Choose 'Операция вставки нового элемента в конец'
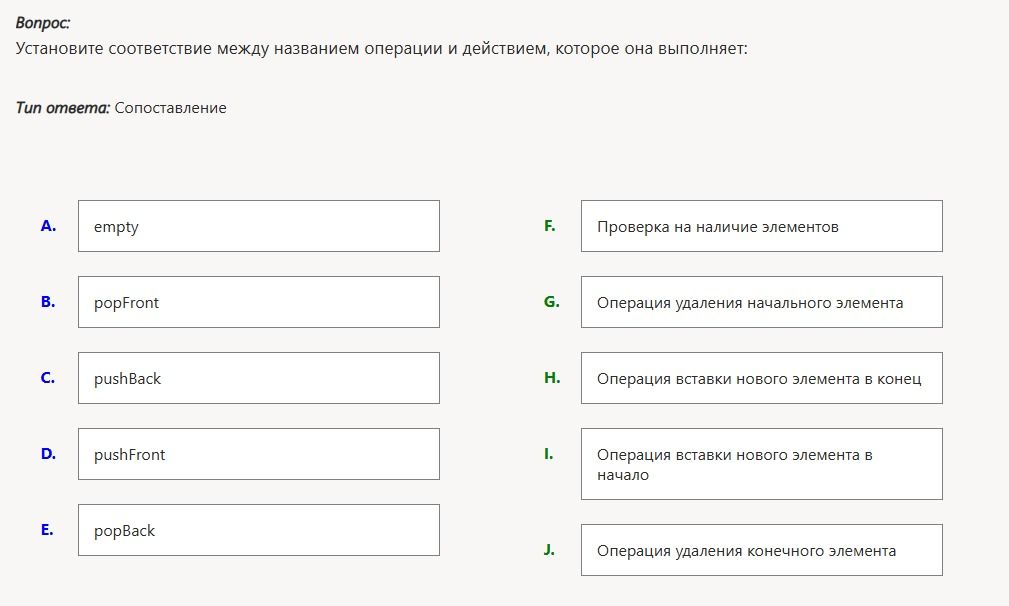The width and height of the screenshot is (1009, 606). (762, 378)
